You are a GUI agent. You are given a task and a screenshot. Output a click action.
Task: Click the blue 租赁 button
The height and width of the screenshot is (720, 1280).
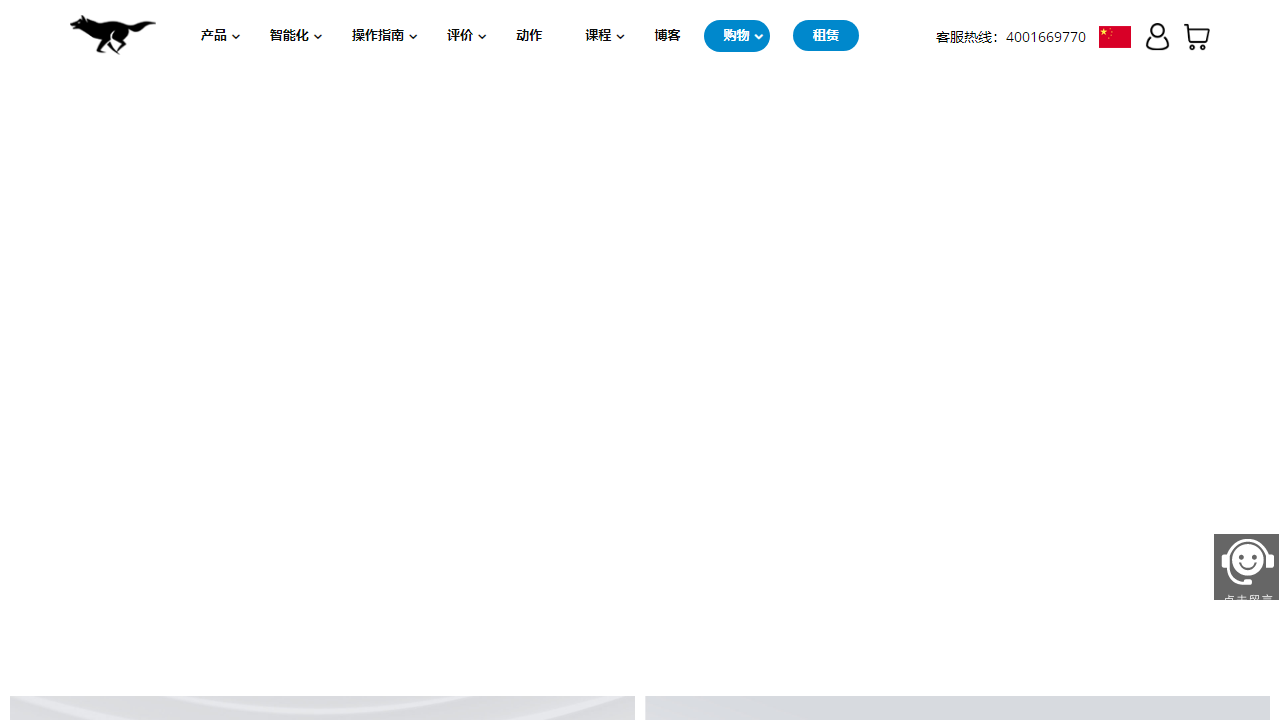[x=826, y=36]
